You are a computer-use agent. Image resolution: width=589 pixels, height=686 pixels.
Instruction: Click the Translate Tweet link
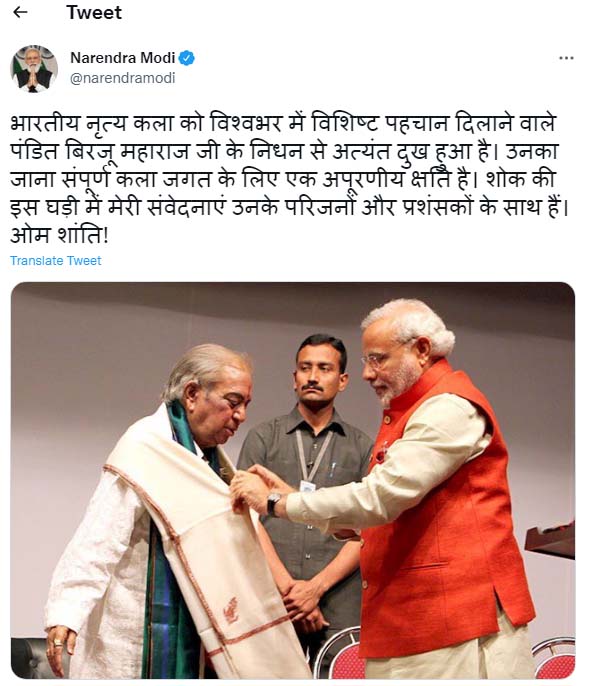56,261
